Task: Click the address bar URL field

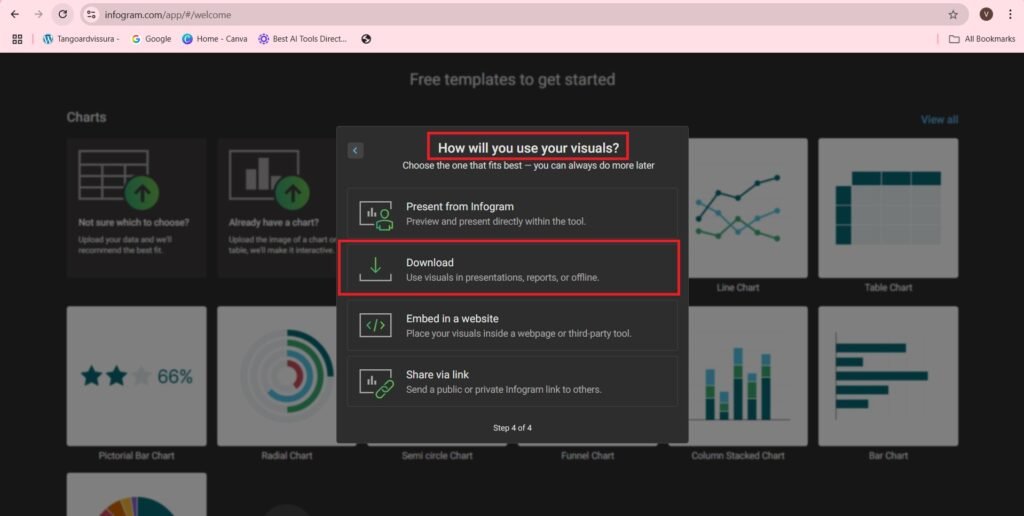Action: click(x=522, y=14)
